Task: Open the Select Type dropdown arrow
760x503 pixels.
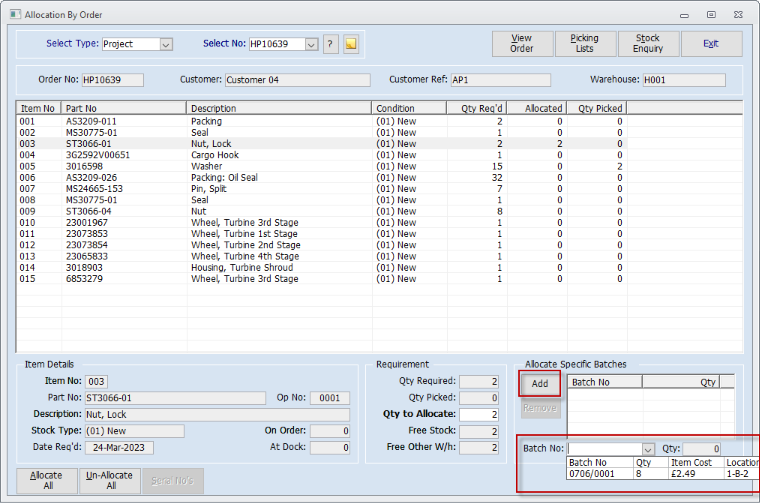Action: point(166,44)
